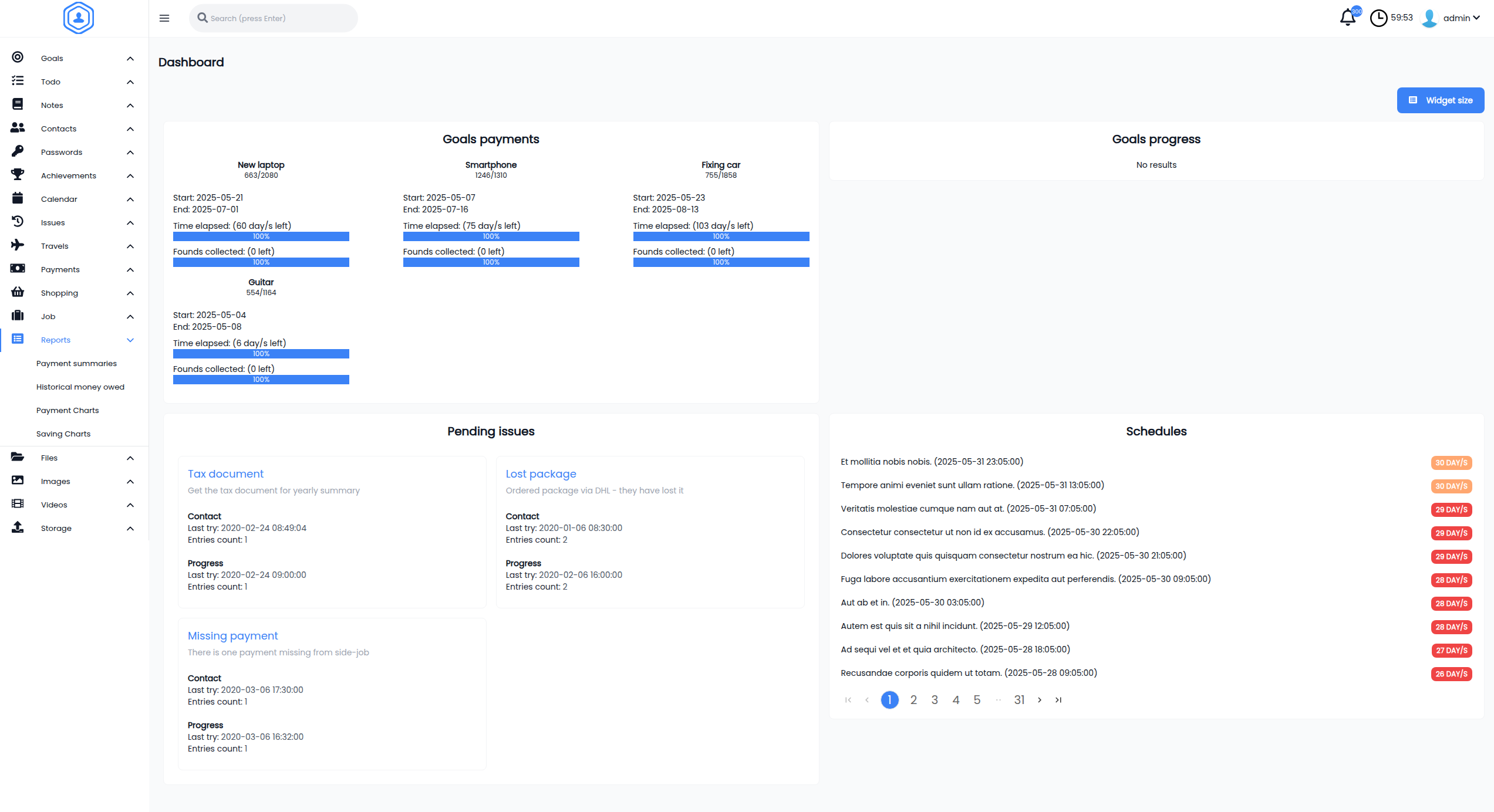Jump to the last Schedules page
Viewport: 1494px width, 812px height.
click(1058, 699)
